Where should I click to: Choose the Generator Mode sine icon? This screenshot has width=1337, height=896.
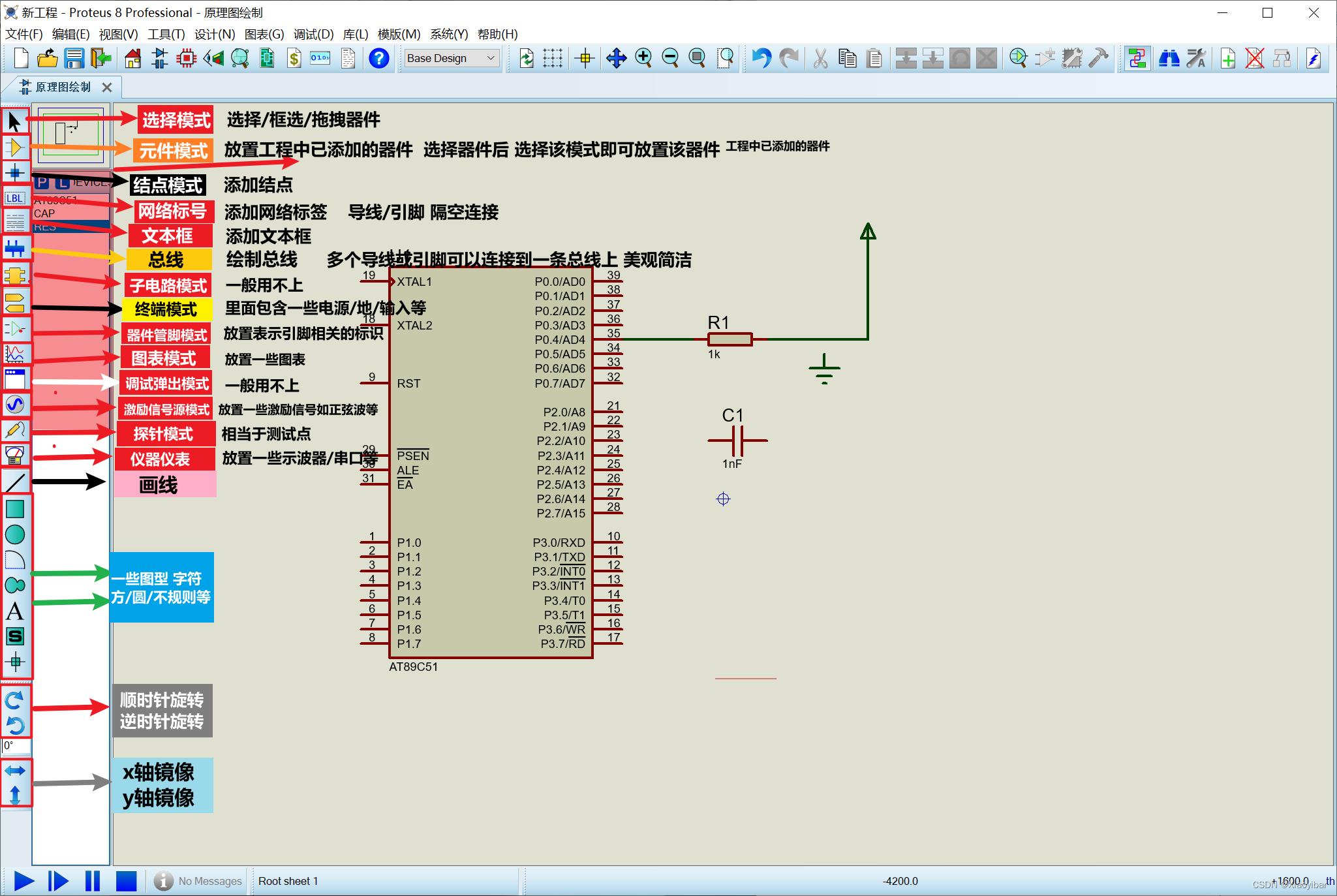pos(14,405)
